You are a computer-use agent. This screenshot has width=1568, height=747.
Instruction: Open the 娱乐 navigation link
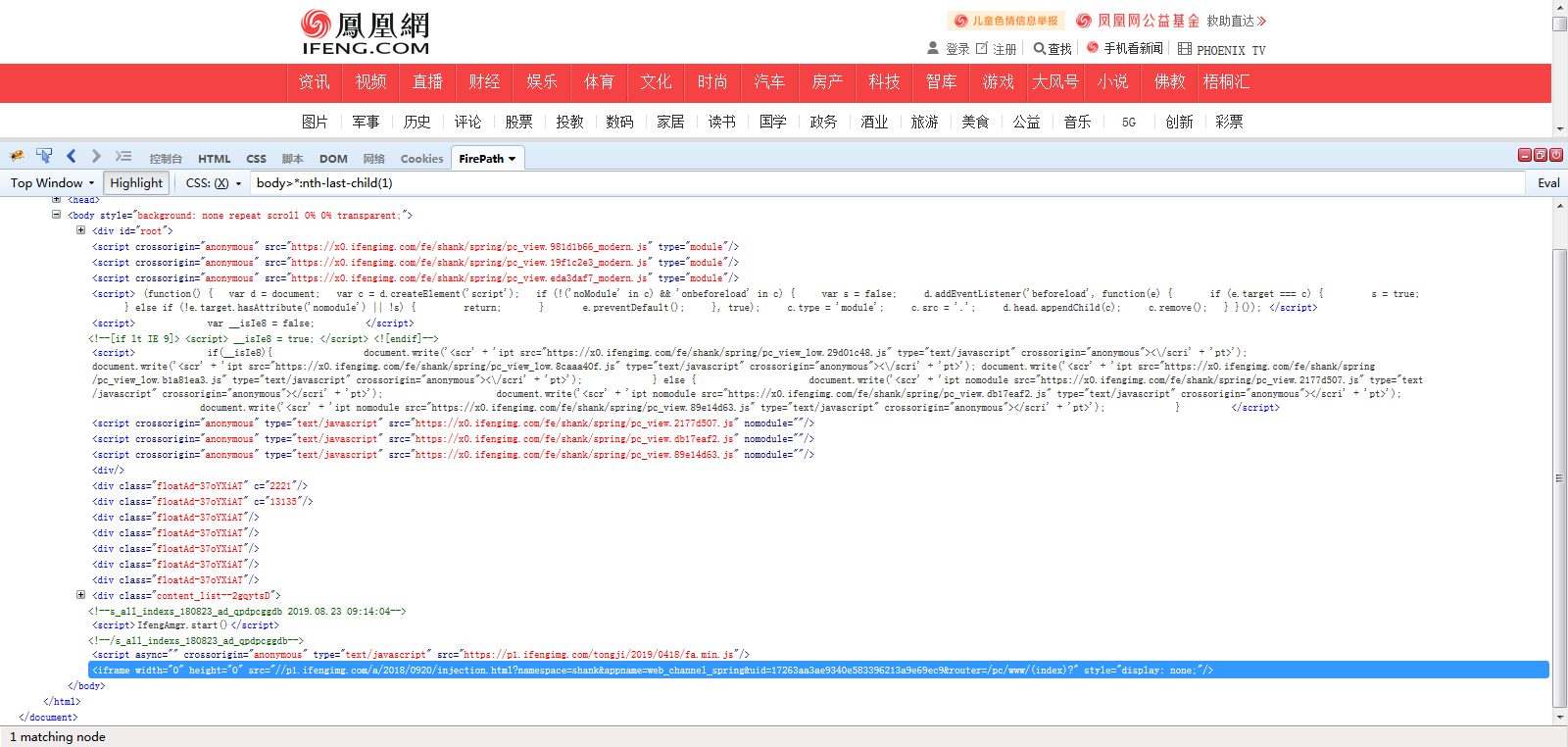[542, 82]
